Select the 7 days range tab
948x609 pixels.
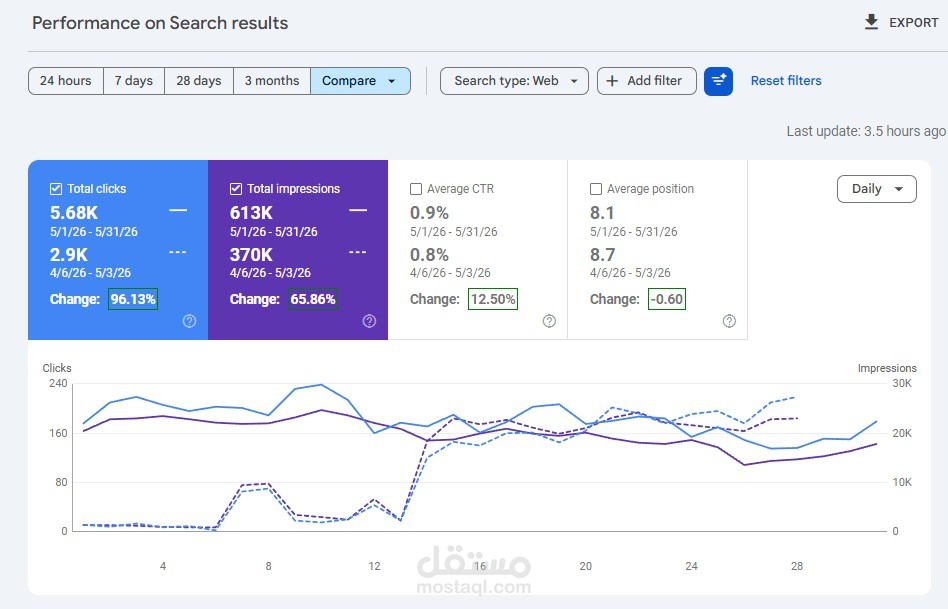134,81
